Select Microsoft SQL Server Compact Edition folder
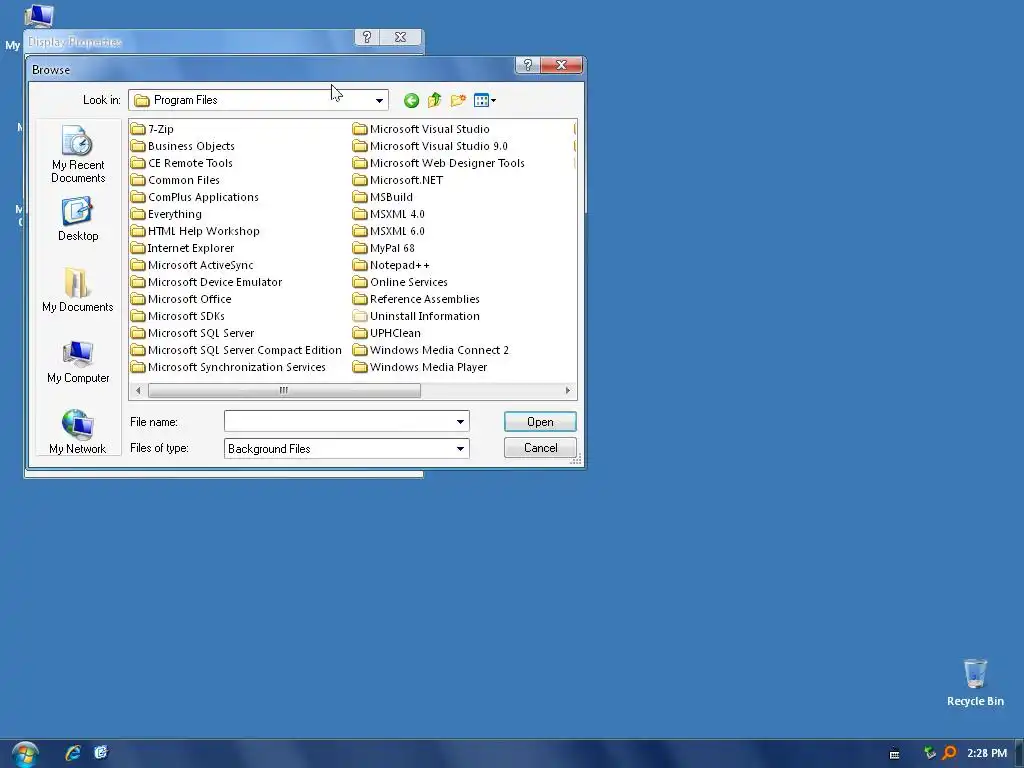The image size is (1024, 768). [x=236, y=350]
